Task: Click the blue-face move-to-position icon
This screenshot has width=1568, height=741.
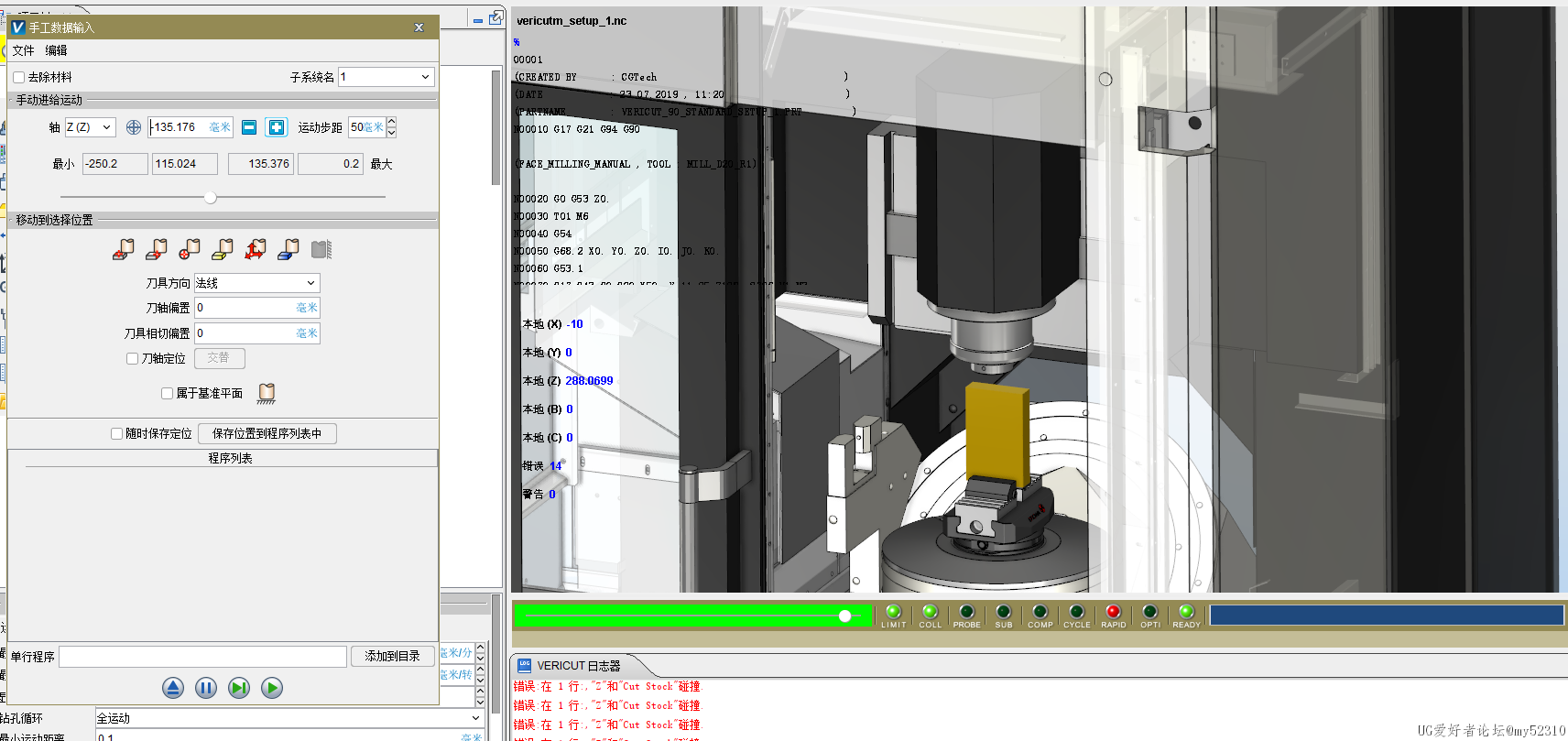Action: [289, 249]
